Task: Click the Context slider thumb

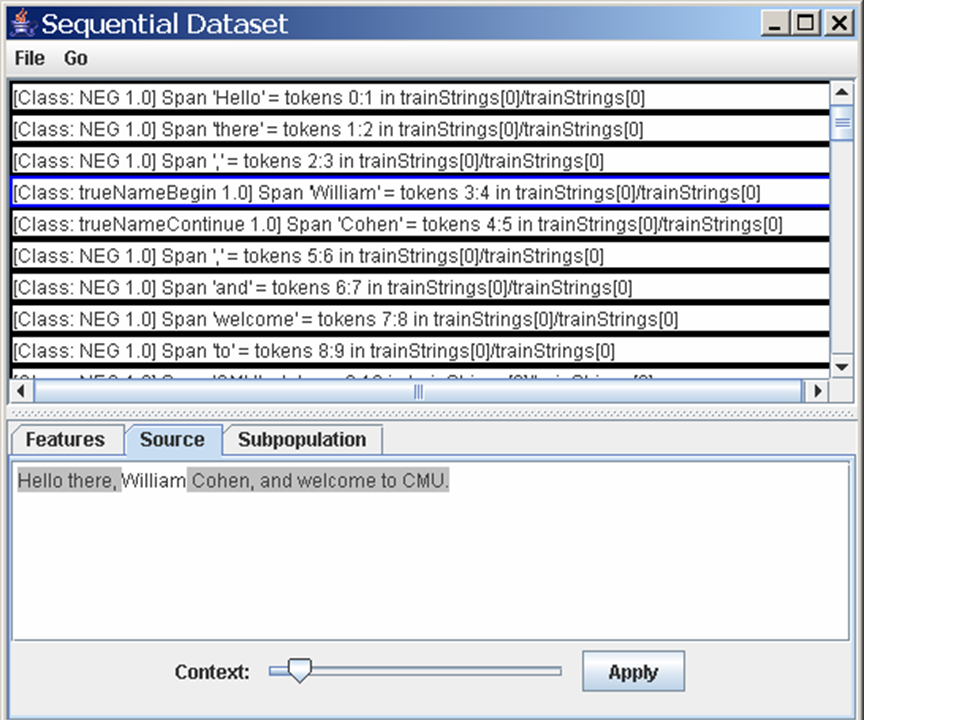Action: click(298, 671)
